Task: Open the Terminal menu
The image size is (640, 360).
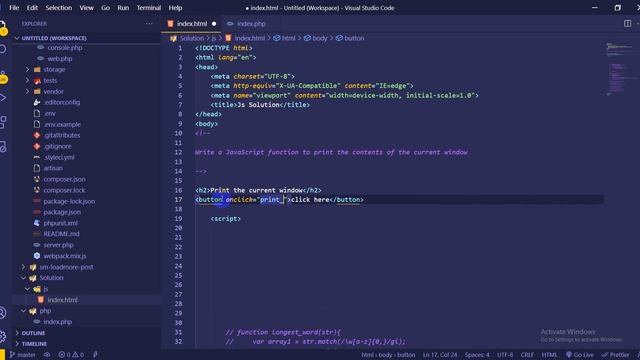Action: point(149,8)
